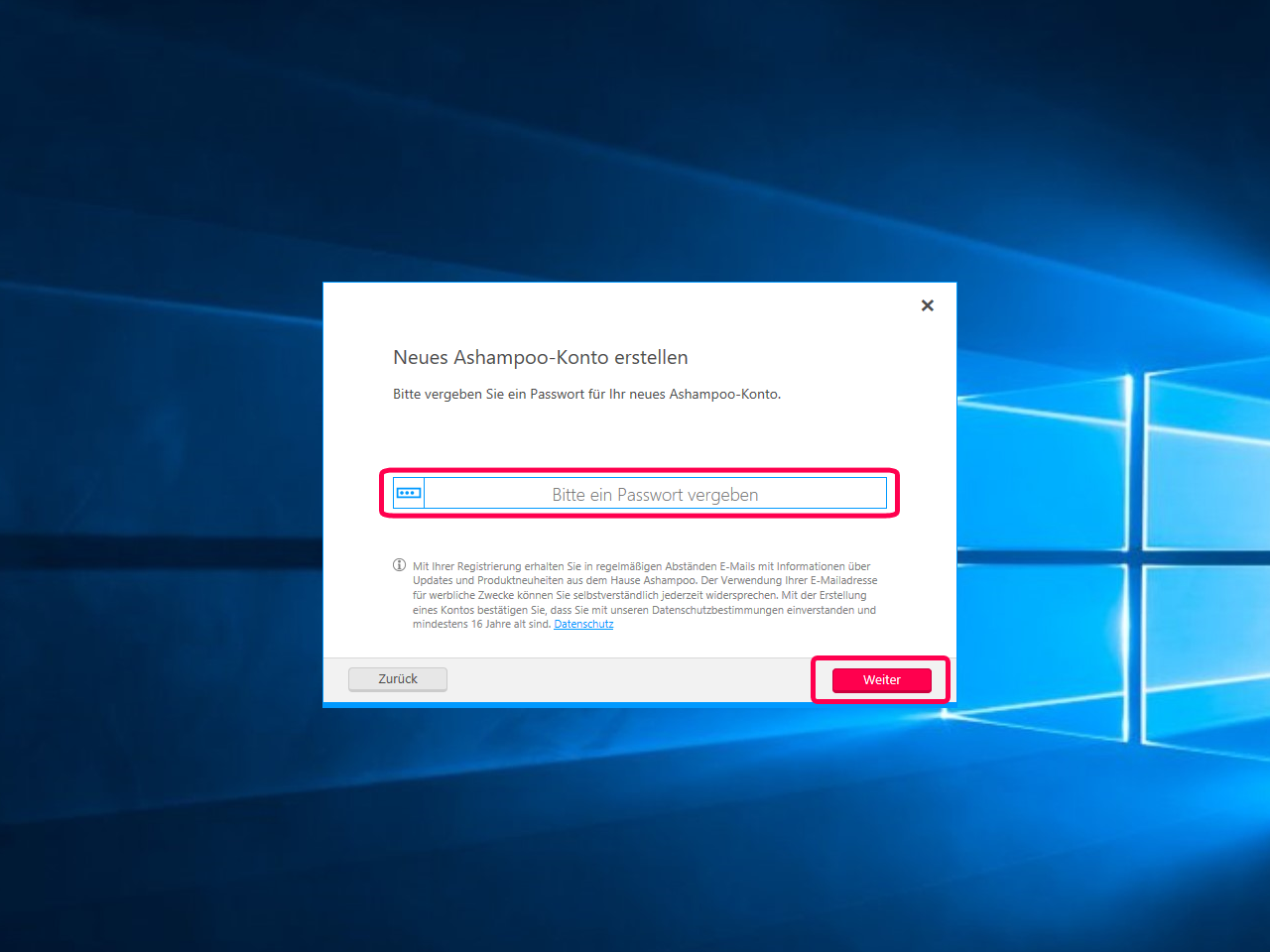This screenshot has height=952, width=1270.
Task: Go back using the Zurück button
Action: point(398,679)
